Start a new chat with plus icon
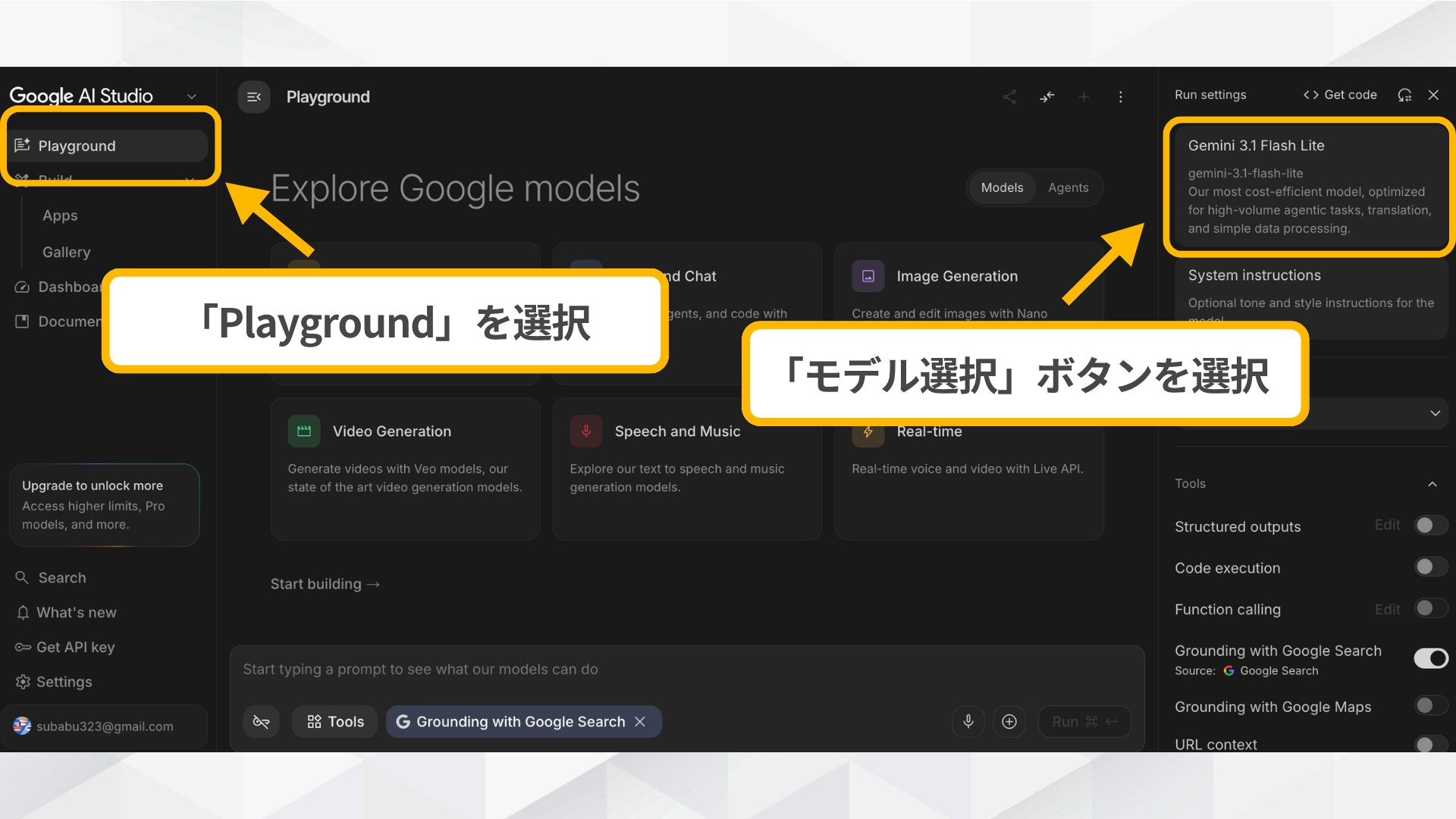The image size is (1456, 819). 1084,97
